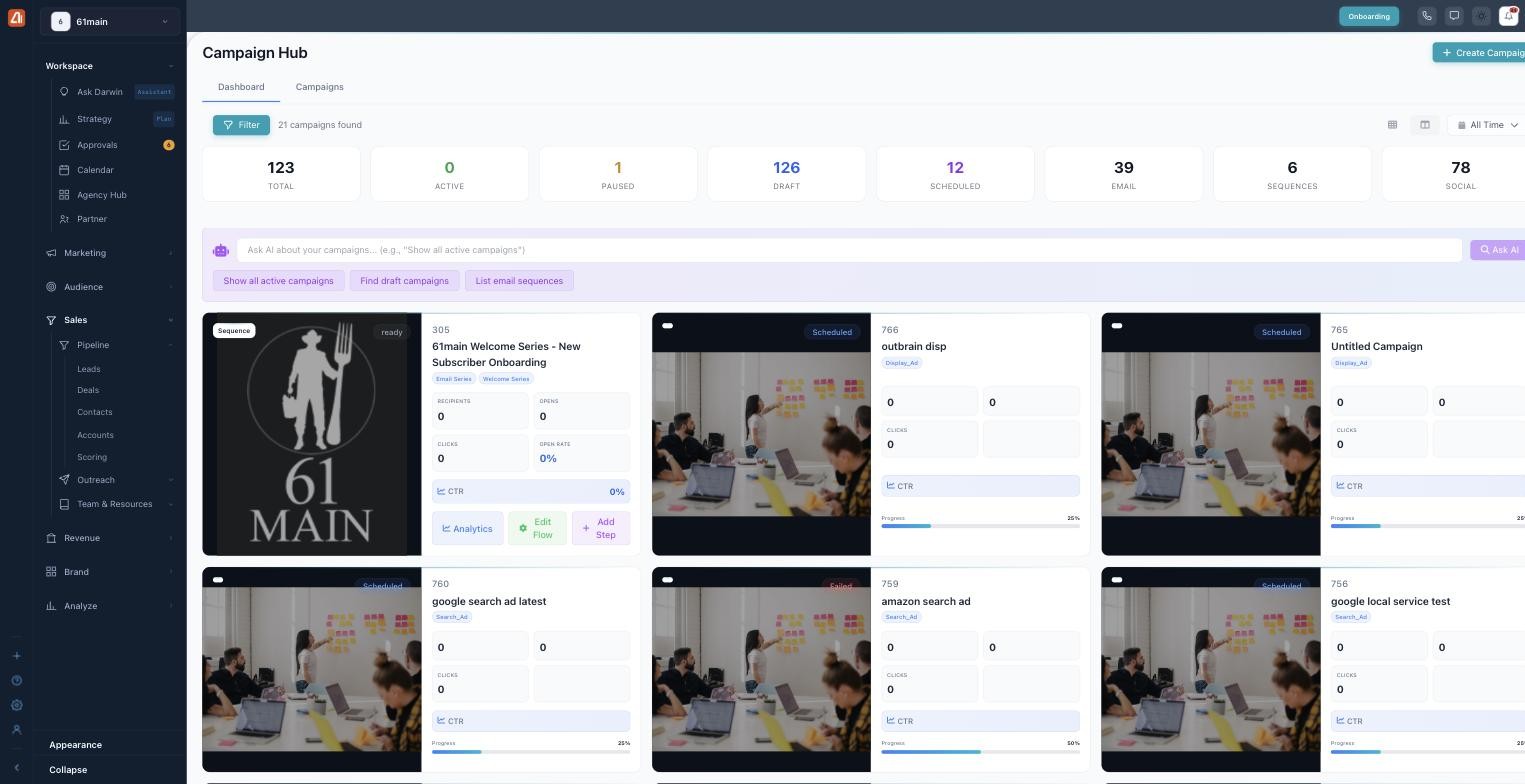Open the user profile icon in left rail
Image resolution: width=1525 pixels, height=784 pixels.
[x=16, y=730]
